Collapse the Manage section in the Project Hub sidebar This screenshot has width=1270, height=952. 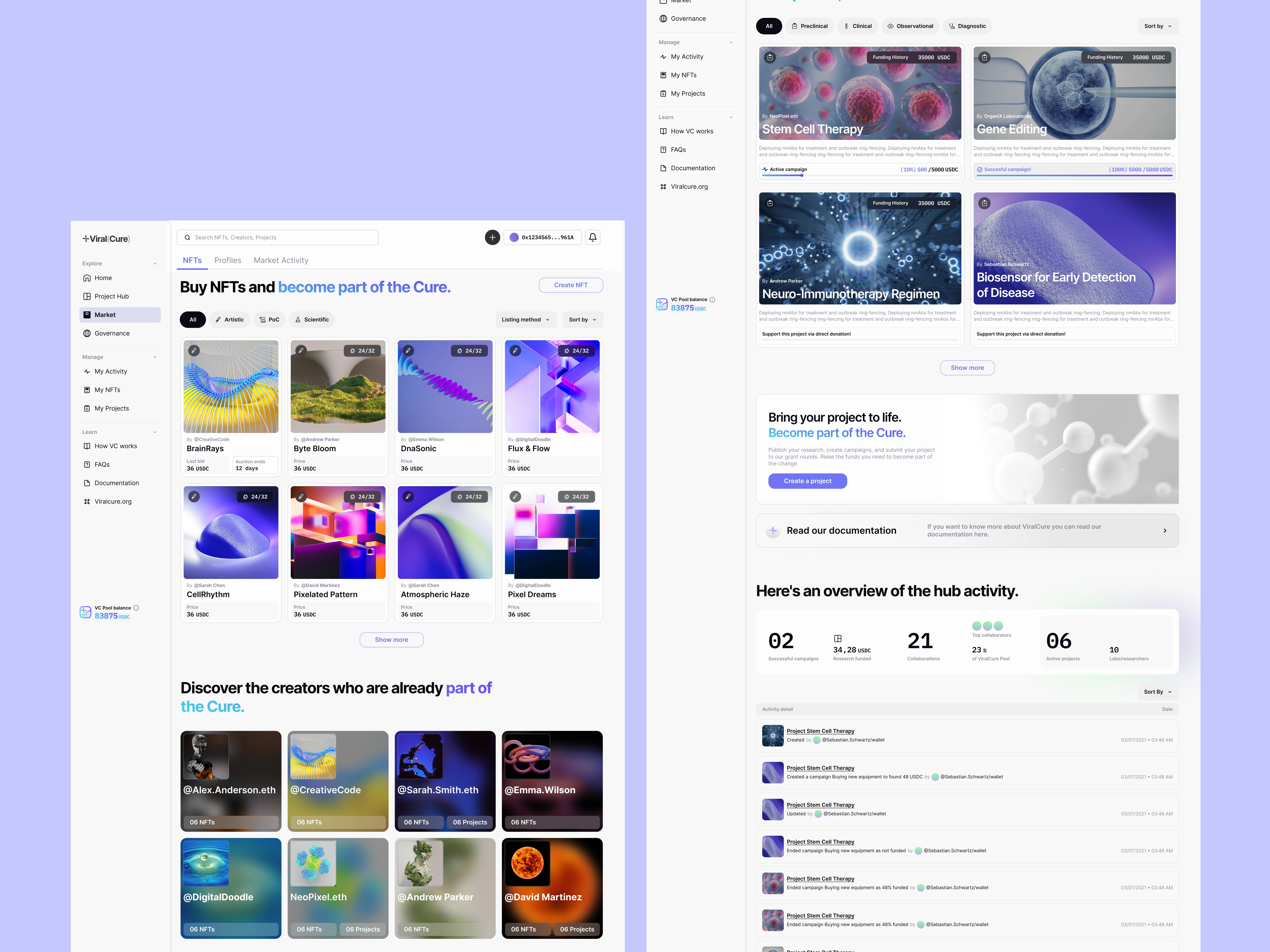pos(731,42)
